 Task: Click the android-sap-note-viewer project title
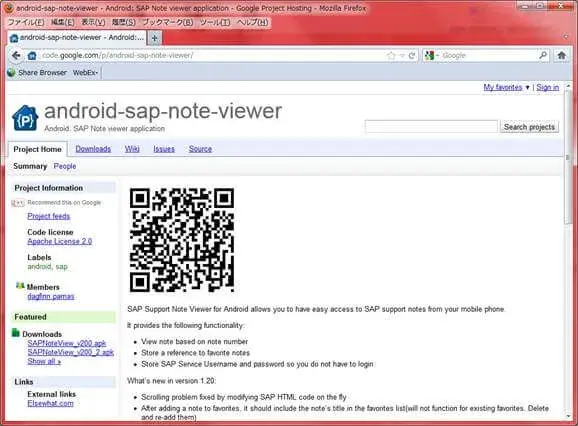tap(163, 111)
